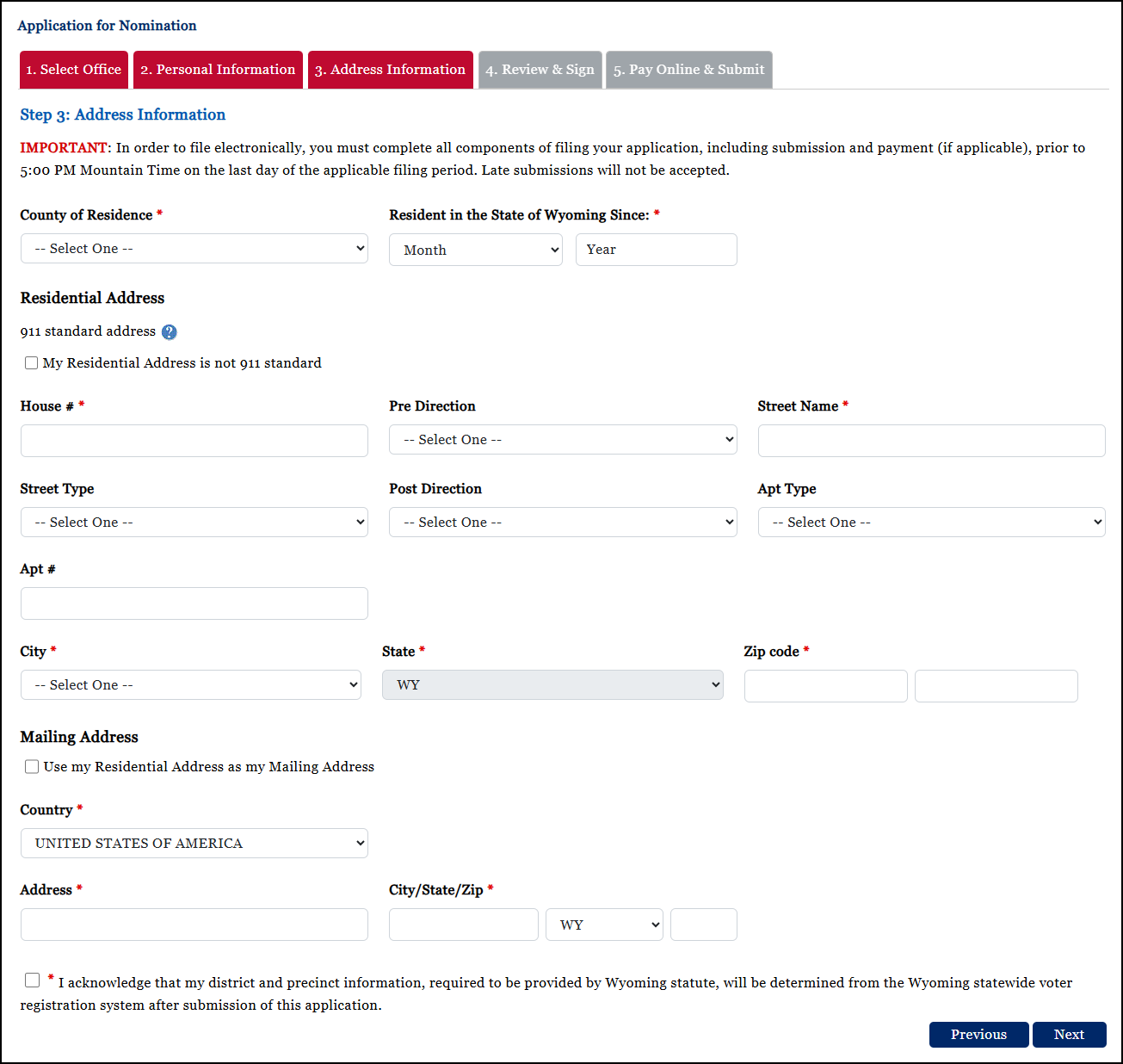Open the mailing address state WY dropdown

[x=604, y=925]
